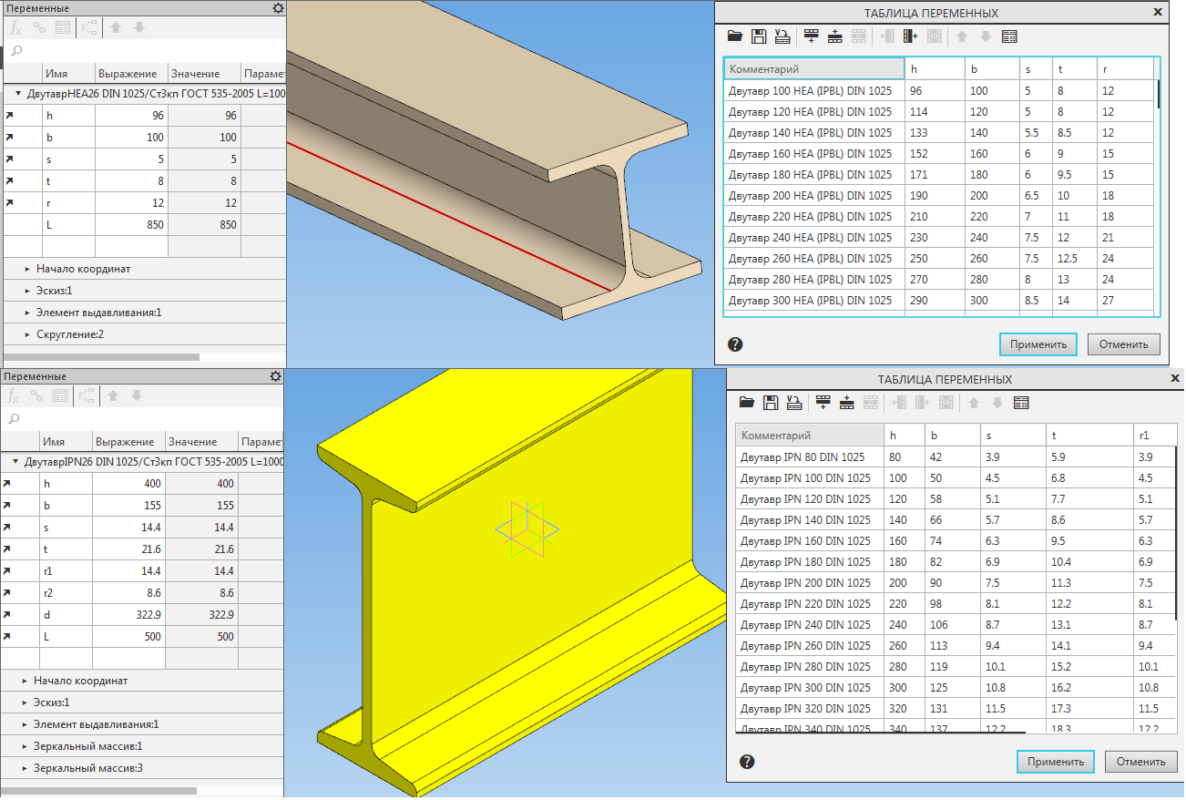The width and height of the screenshot is (1186, 800).
Task: Expand Начало координат node under HEA26 tree
Action: tap(27, 269)
